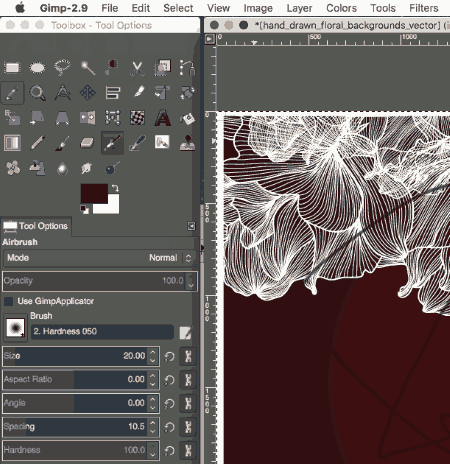
Task: Enable the Use GimpApplicator checkbox
Action: point(8,301)
